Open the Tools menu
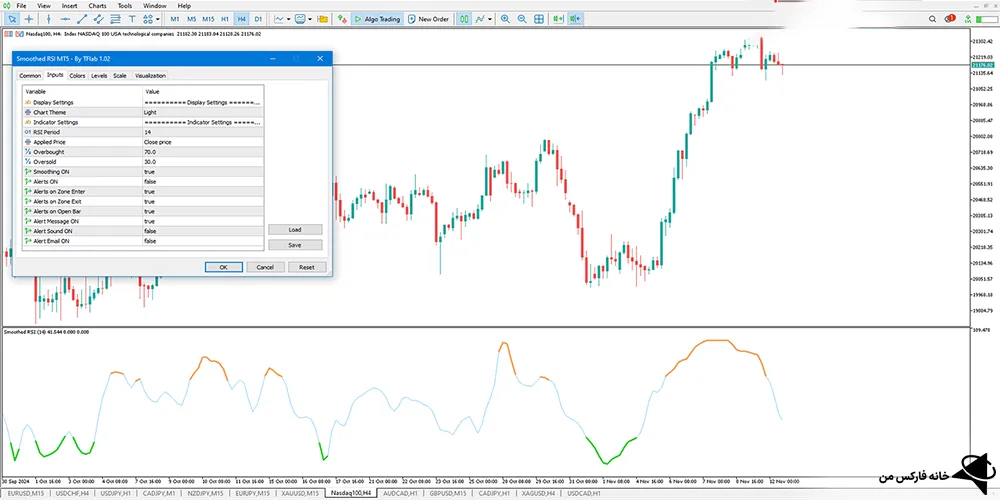Screen dimensions: 1000x500 125,6
